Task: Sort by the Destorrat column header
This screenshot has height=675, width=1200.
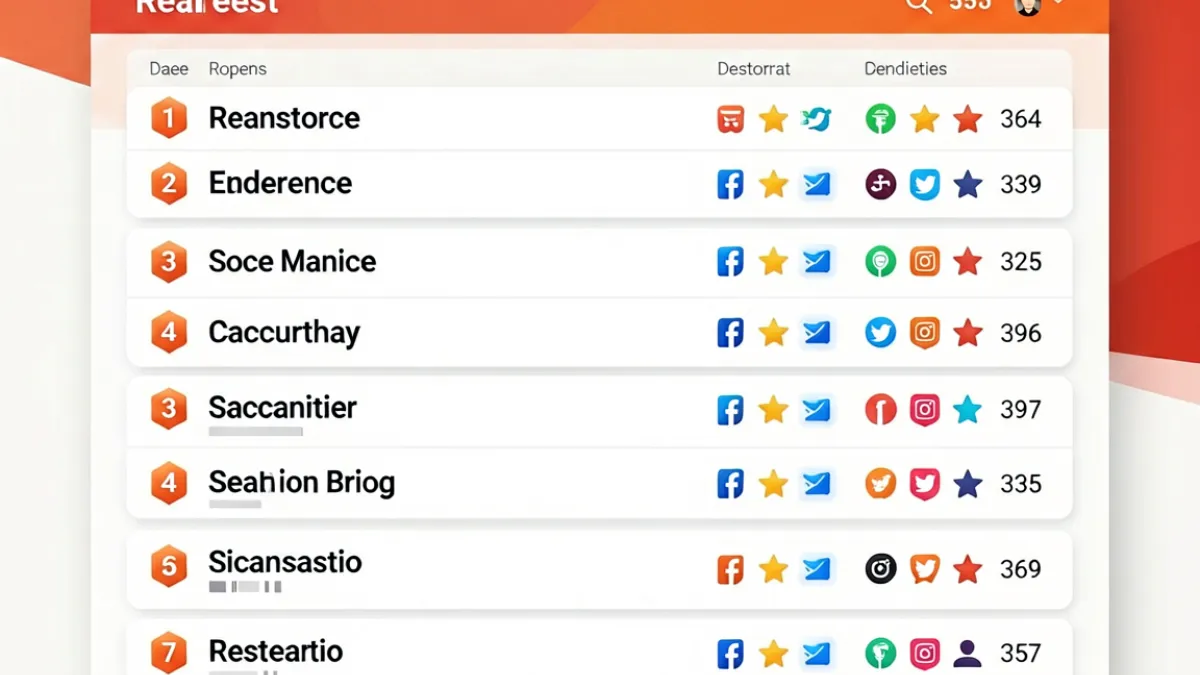Action: (754, 69)
